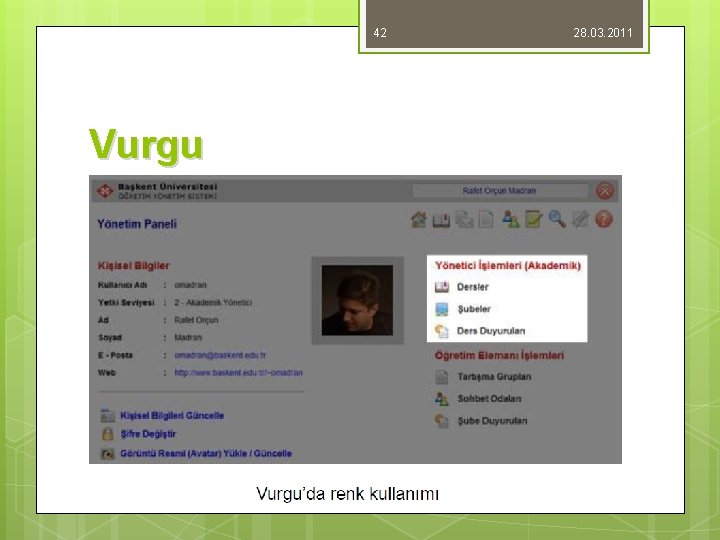
Task: Click the Yönetici İşlemleri (Akademik) heading
Action: coord(508,265)
